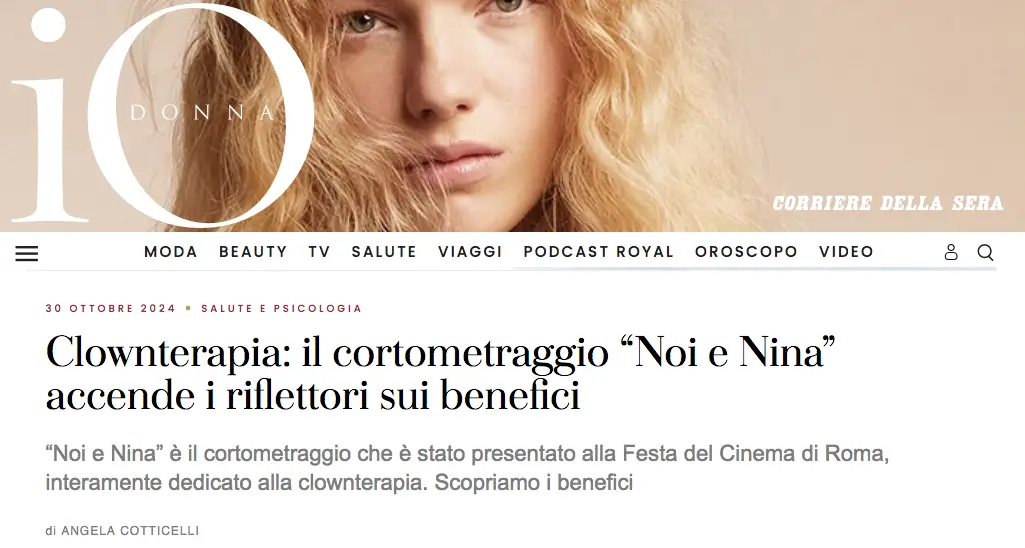Click the 30 OTTOBRE 2024 date label
1025x548 pixels.
(110, 308)
